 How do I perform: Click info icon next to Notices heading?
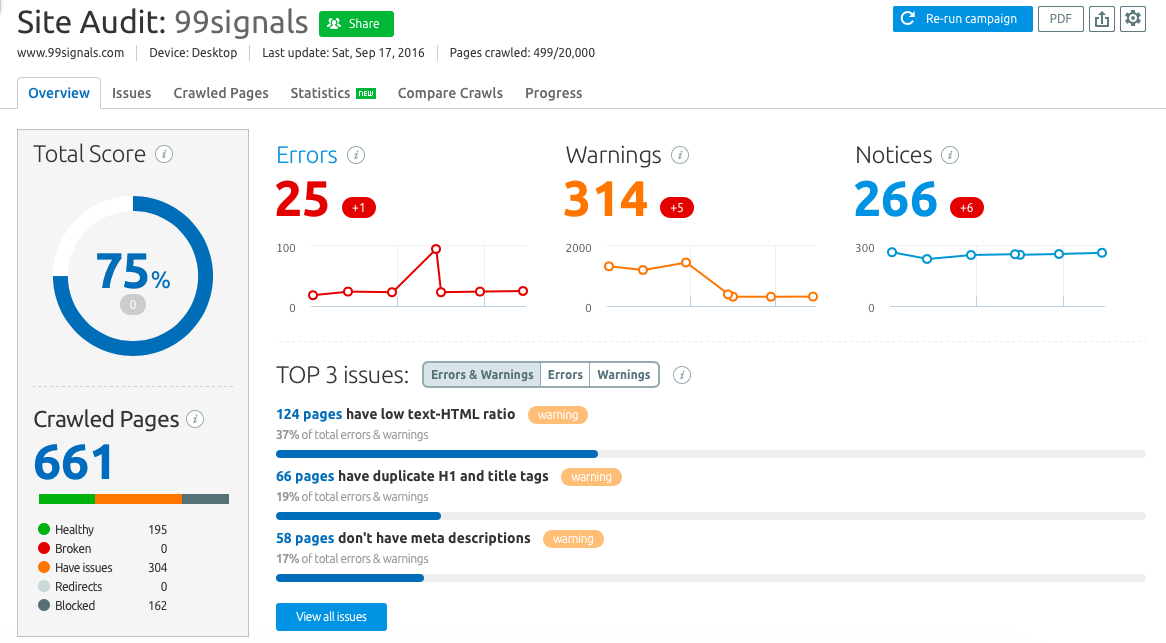pos(950,155)
